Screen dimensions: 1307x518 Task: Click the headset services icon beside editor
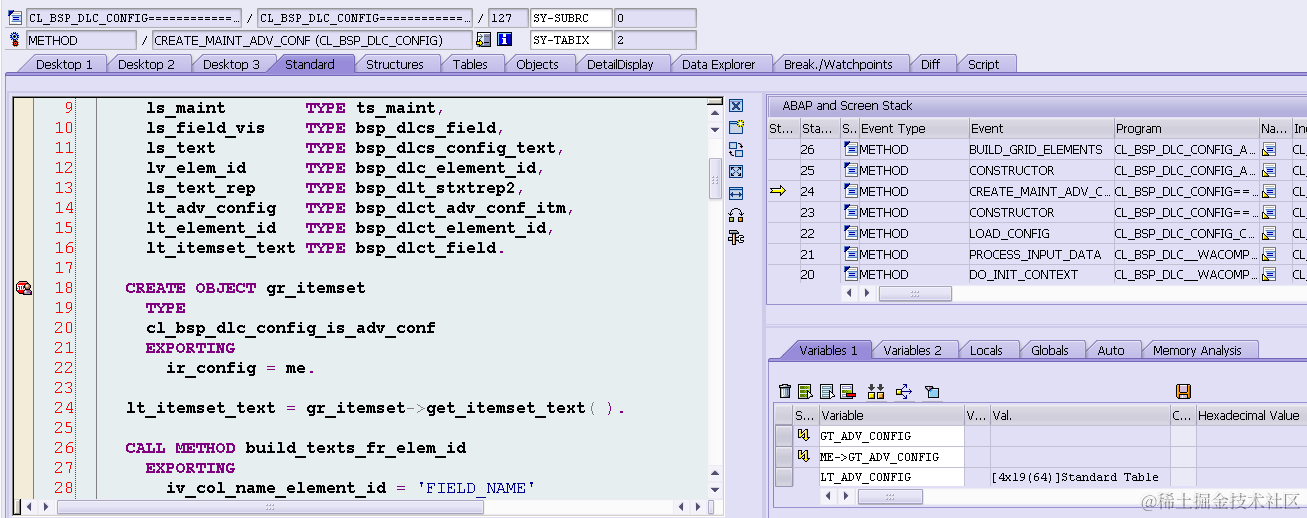pyautogui.click(x=736, y=215)
